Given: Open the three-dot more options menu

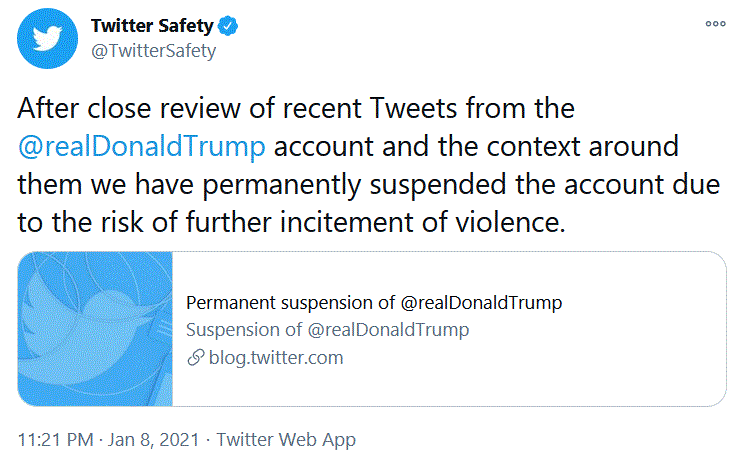Looking at the screenshot, I should (x=714, y=23).
